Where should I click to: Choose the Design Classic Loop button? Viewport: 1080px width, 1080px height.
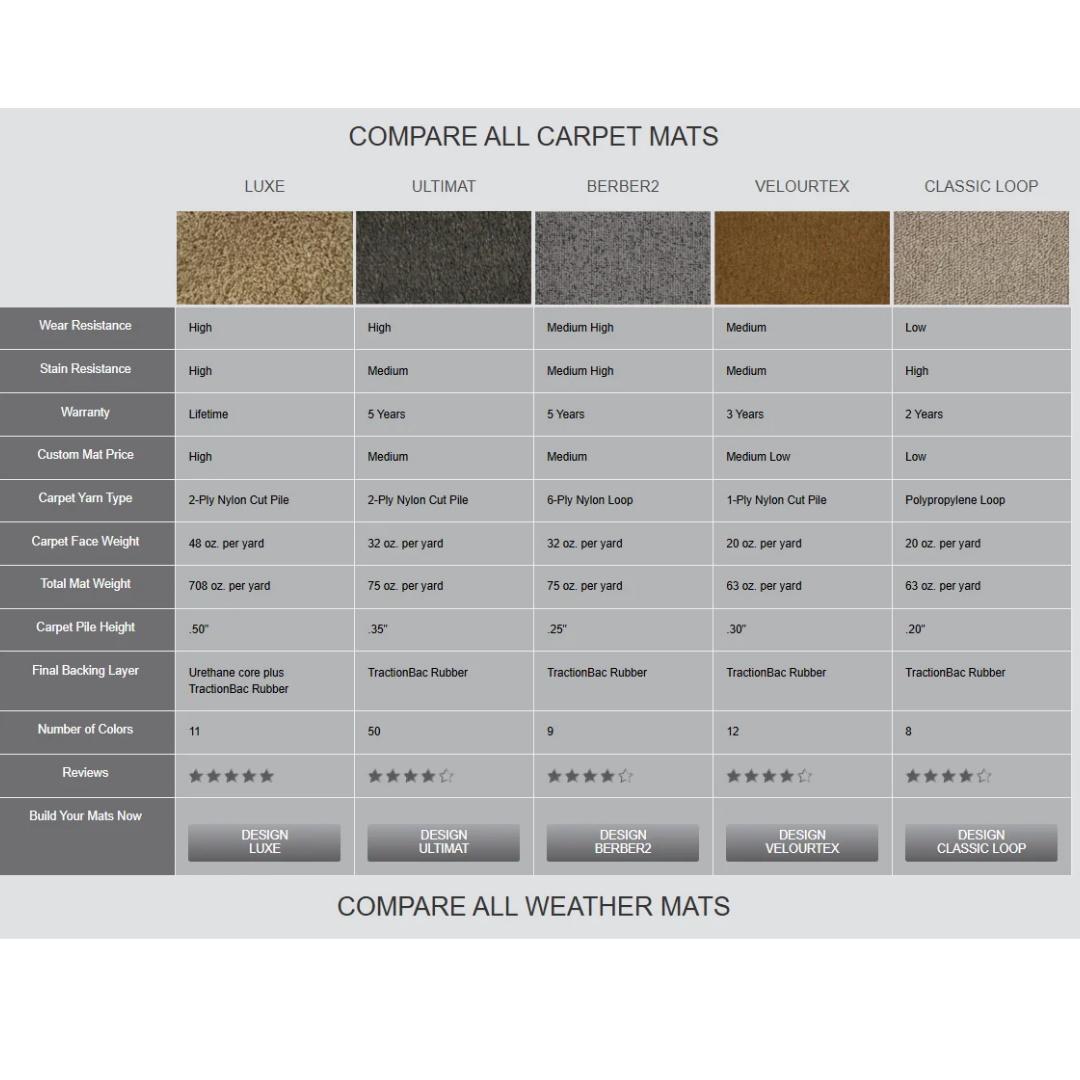point(981,842)
